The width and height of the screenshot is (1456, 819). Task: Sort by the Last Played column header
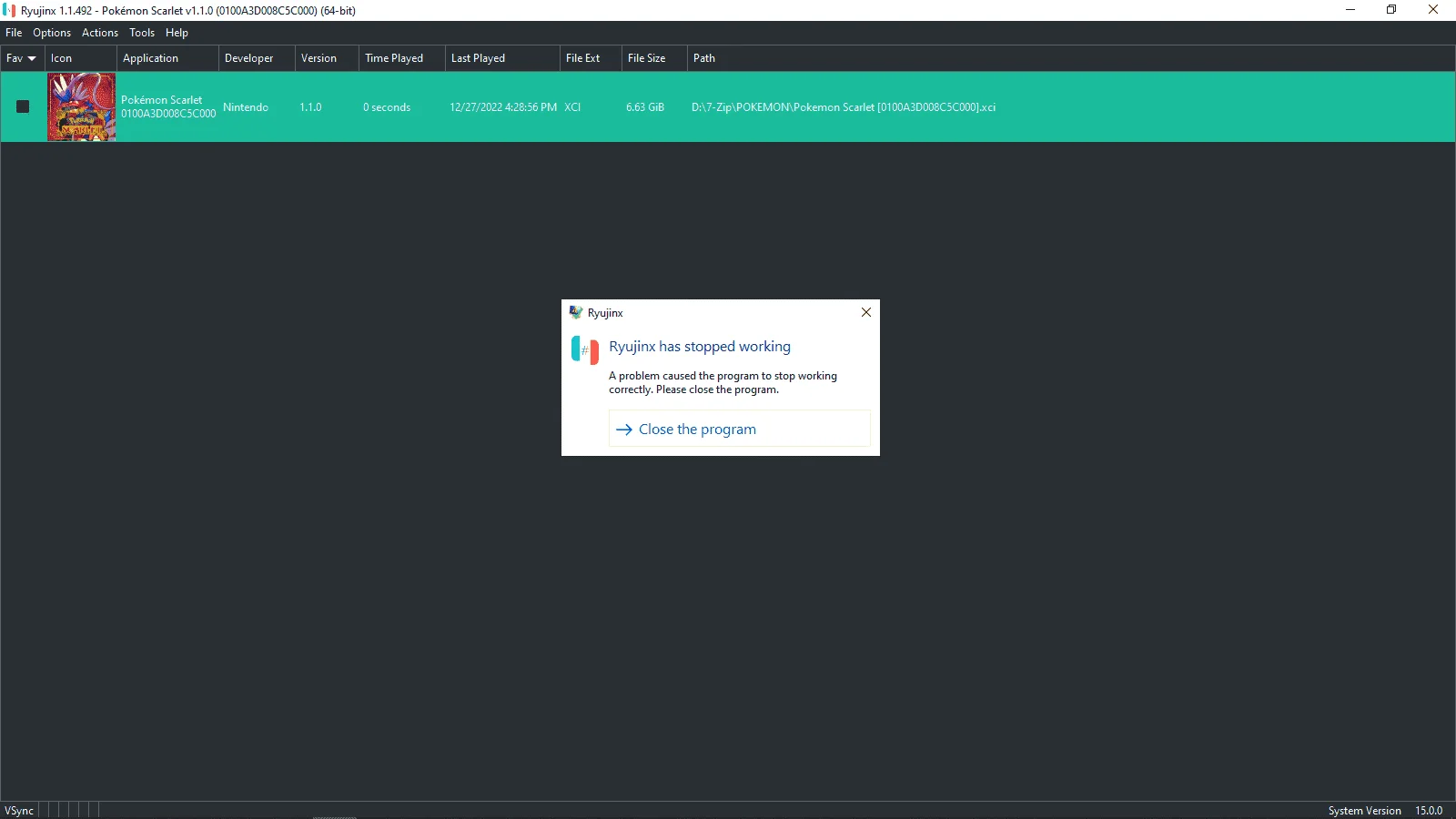(502, 58)
